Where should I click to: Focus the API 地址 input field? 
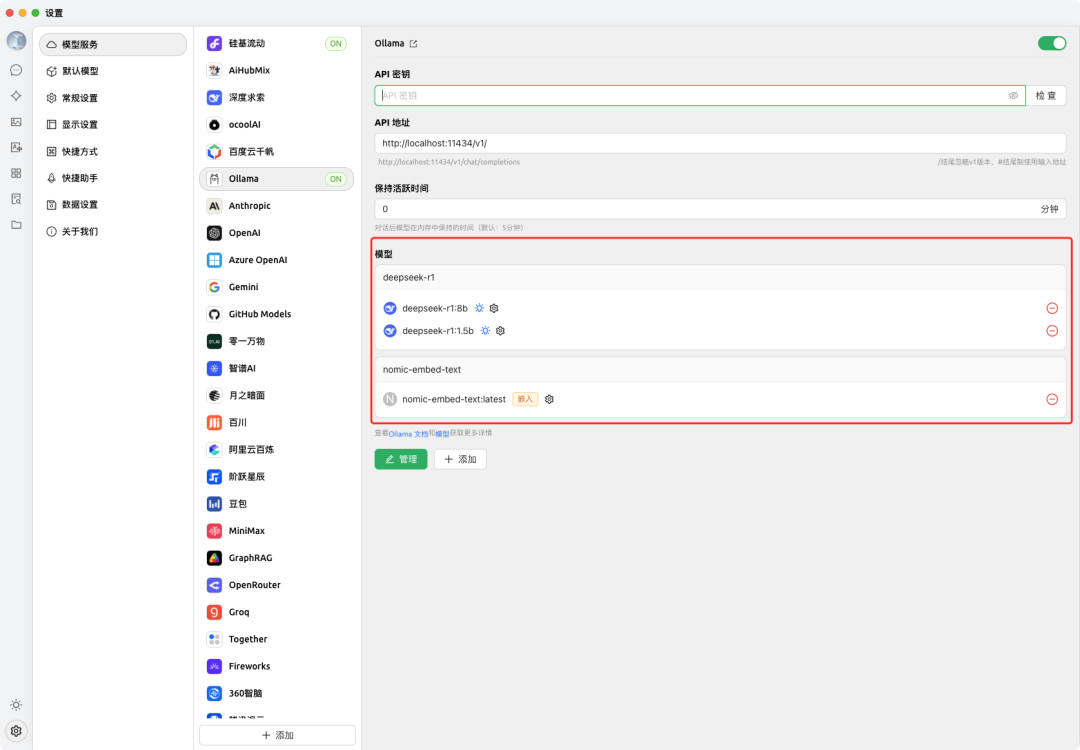point(720,143)
